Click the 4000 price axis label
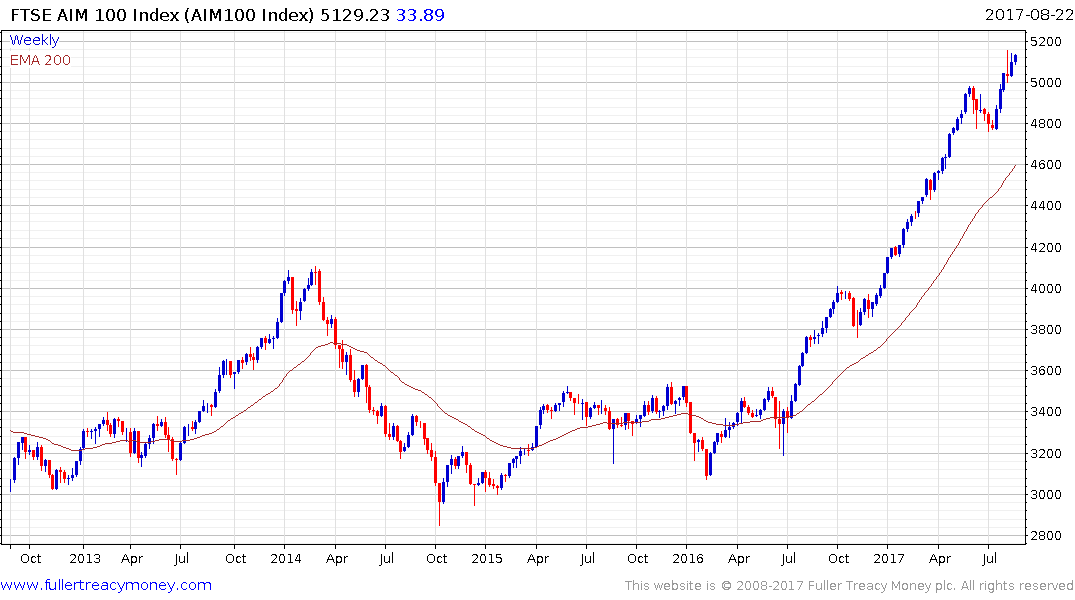 click(x=1046, y=289)
